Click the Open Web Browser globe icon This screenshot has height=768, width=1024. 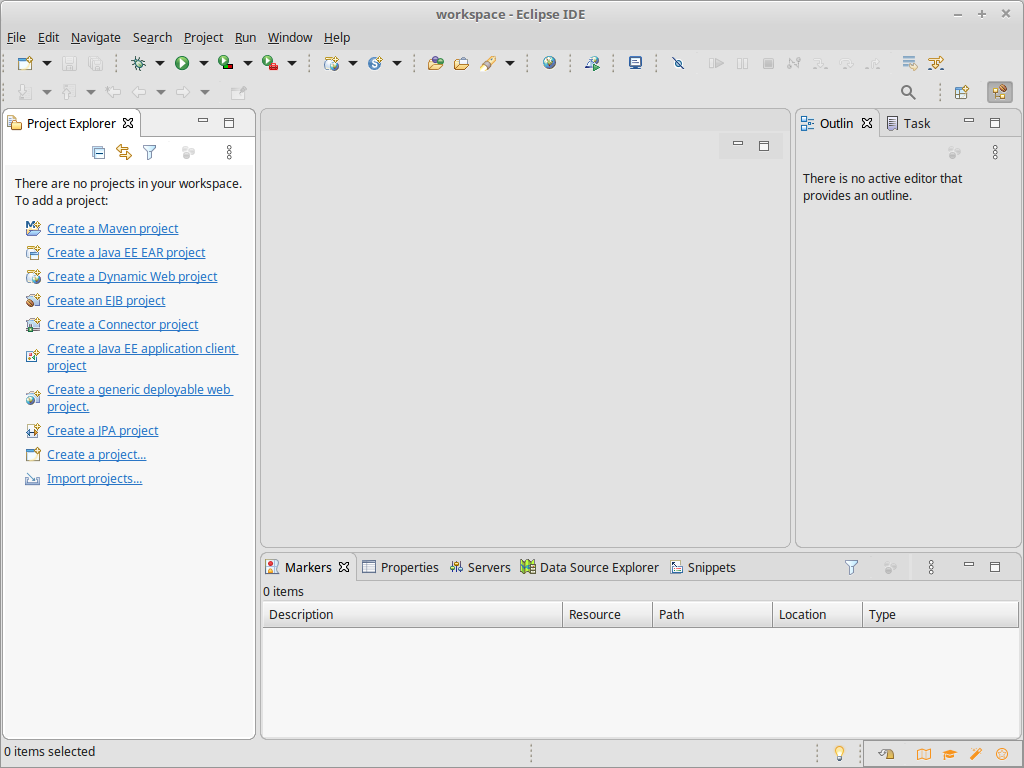[549, 62]
